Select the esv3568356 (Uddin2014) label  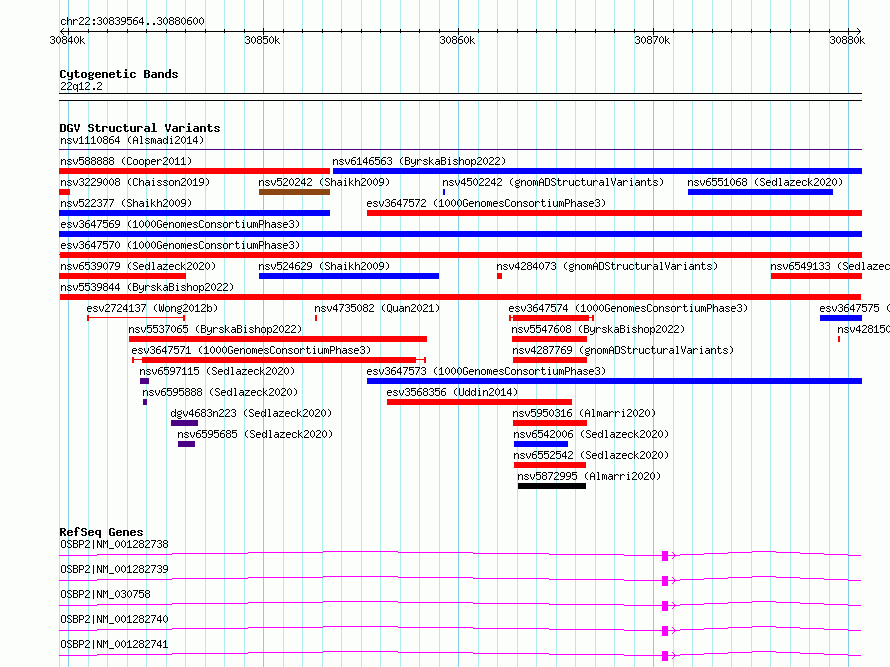[452, 392]
